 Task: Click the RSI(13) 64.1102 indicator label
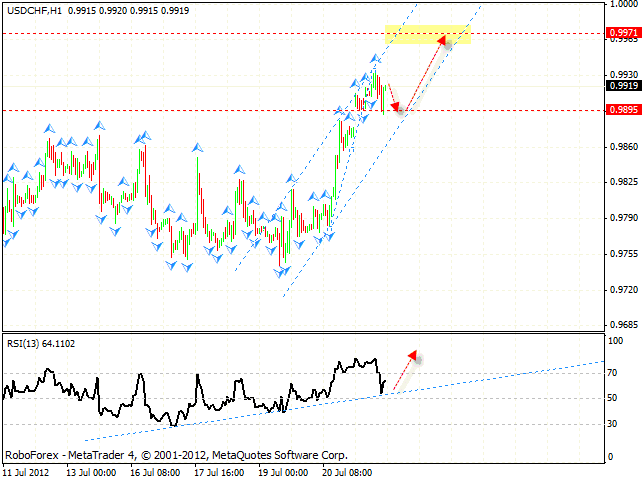[40, 342]
